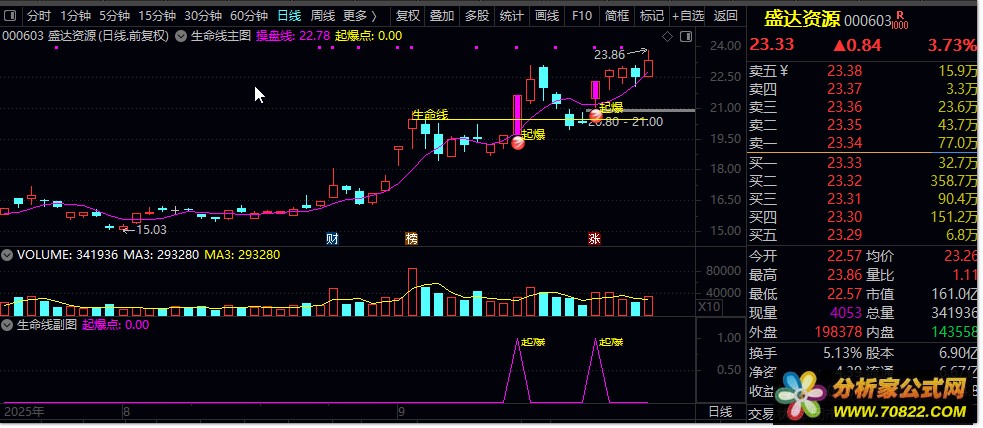The height and width of the screenshot is (428, 983).
Task: Click the 返回 back button
Action: [x=726, y=15]
